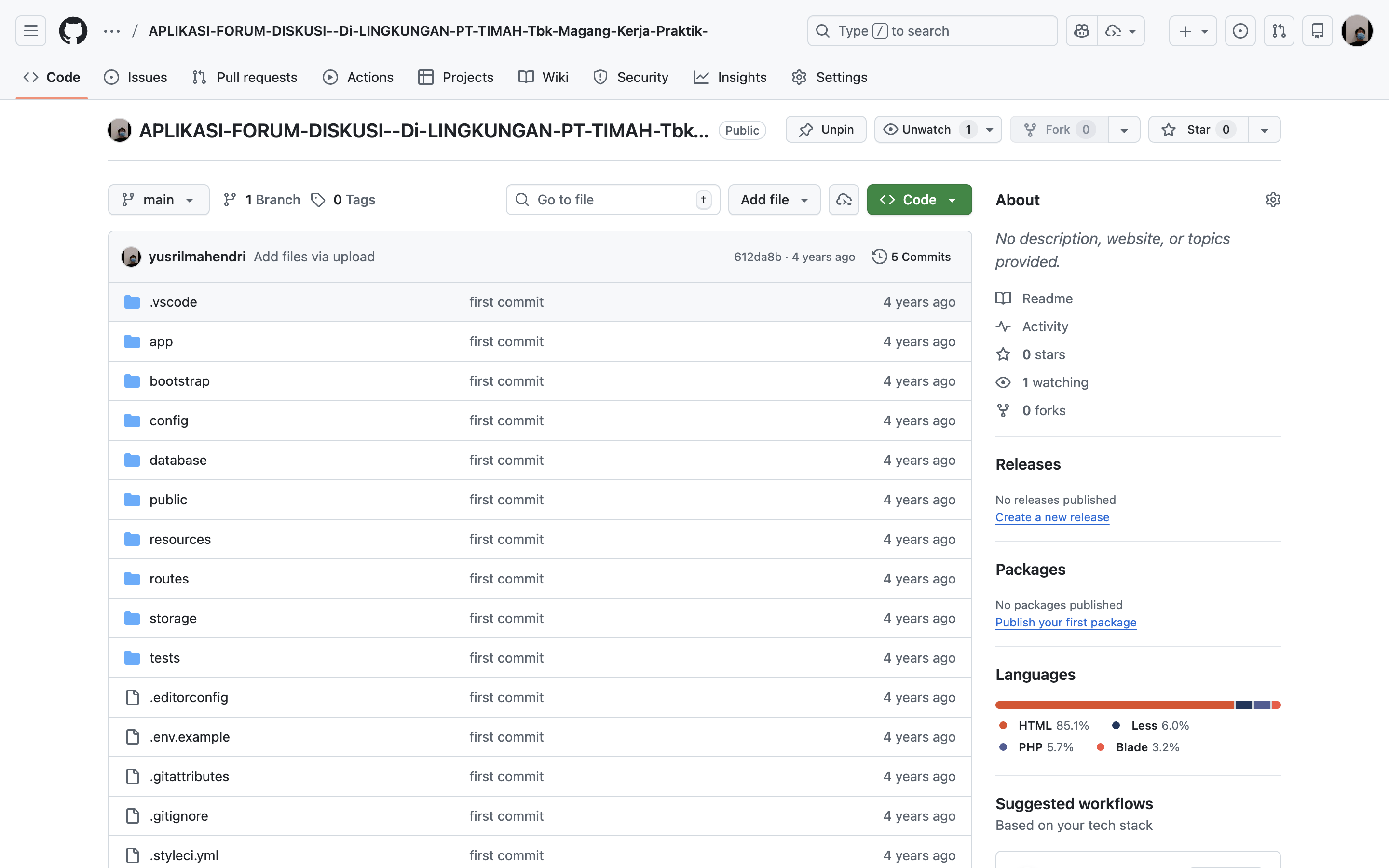1389x868 pixels.
Task: Open the Insights tab
Action: (x=730, y=78)
